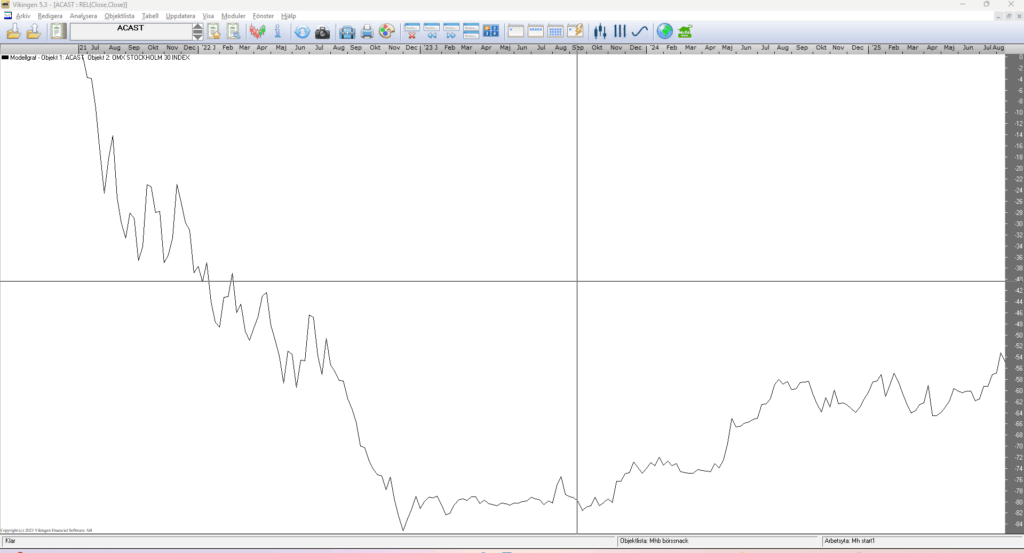Select the single-day calendar icon
The height and width of the screenshot is (553, 1024).
[516, 31]
